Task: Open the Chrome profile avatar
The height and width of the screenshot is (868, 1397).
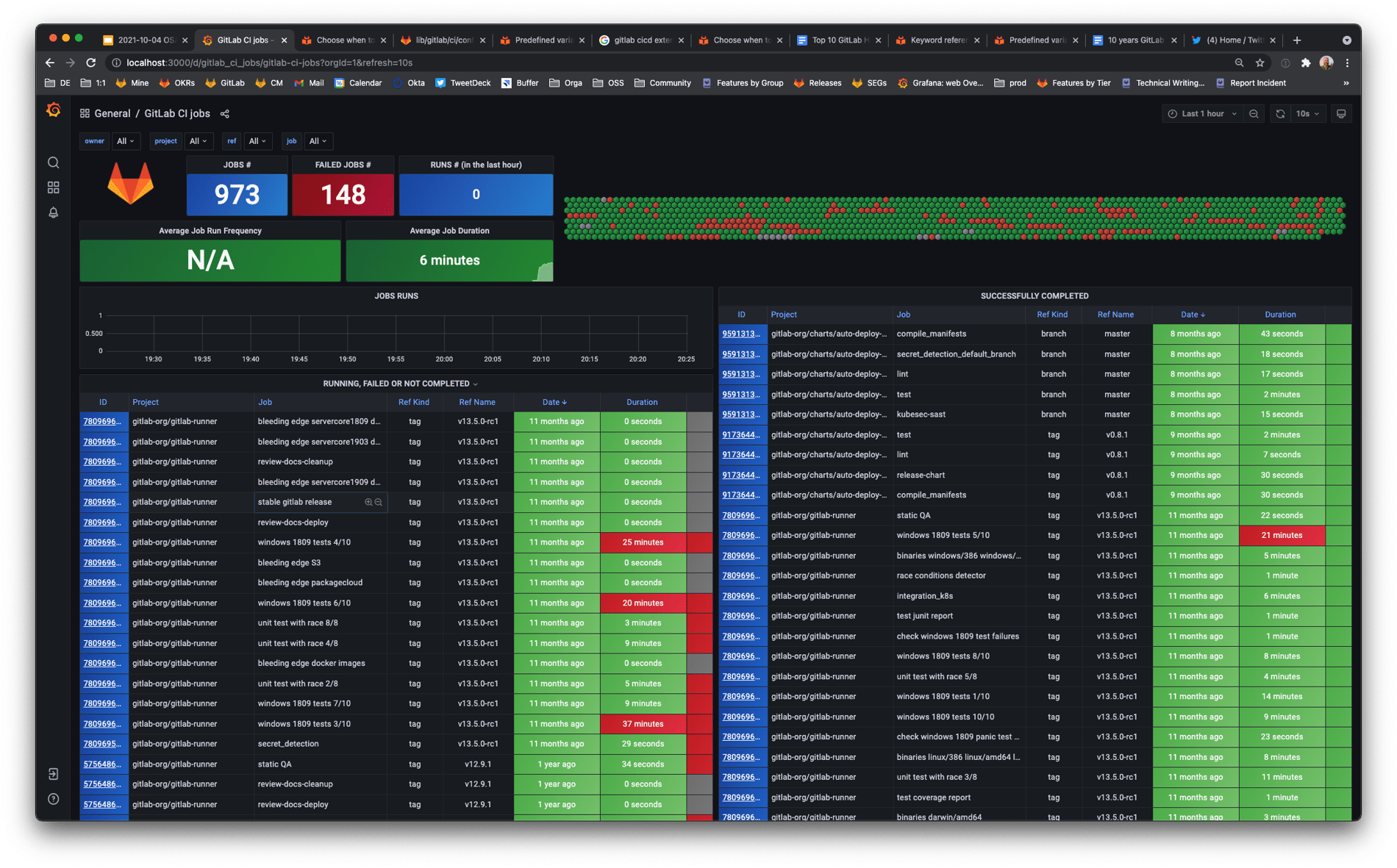Action: tap(1326, 62)
